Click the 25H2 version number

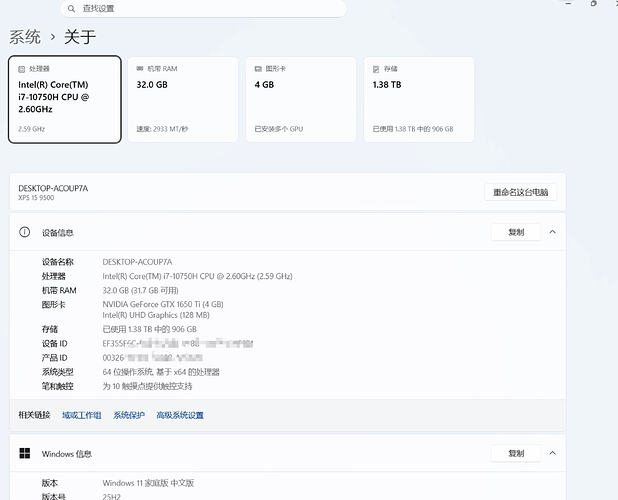pos(112,496)
